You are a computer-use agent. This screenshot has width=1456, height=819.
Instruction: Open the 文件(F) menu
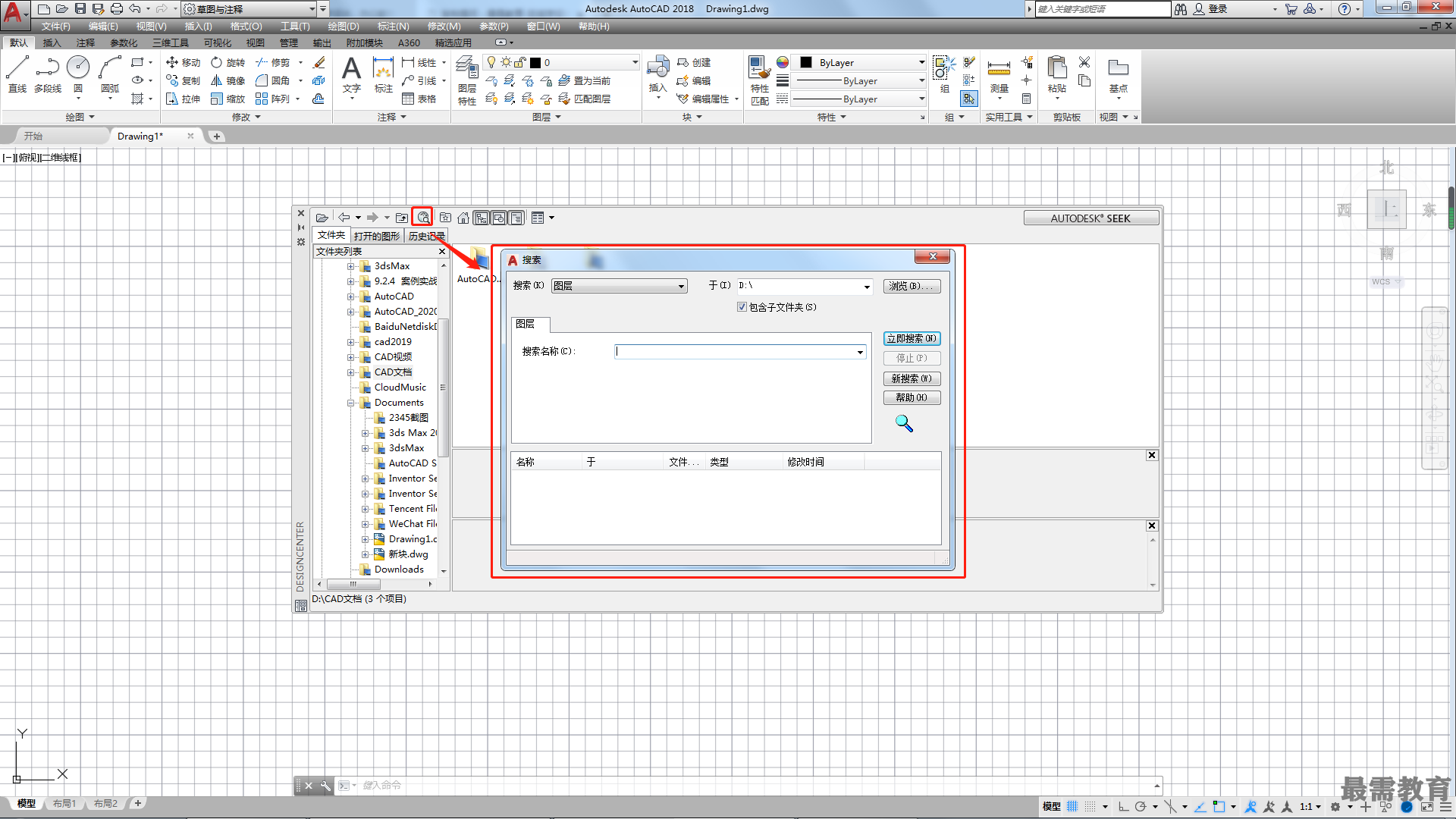56,26
